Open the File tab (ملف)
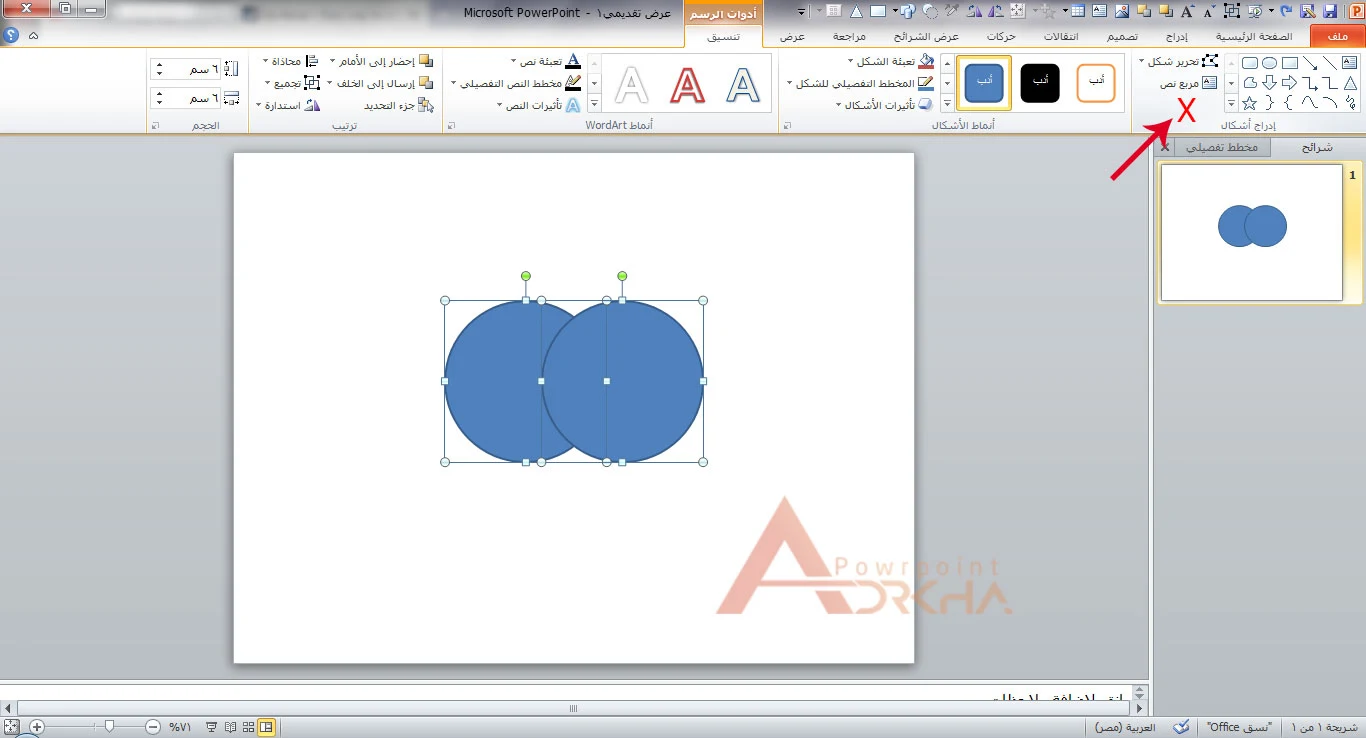The height and width of the screenshot is (738, 1366). (x=1337, y=36)
